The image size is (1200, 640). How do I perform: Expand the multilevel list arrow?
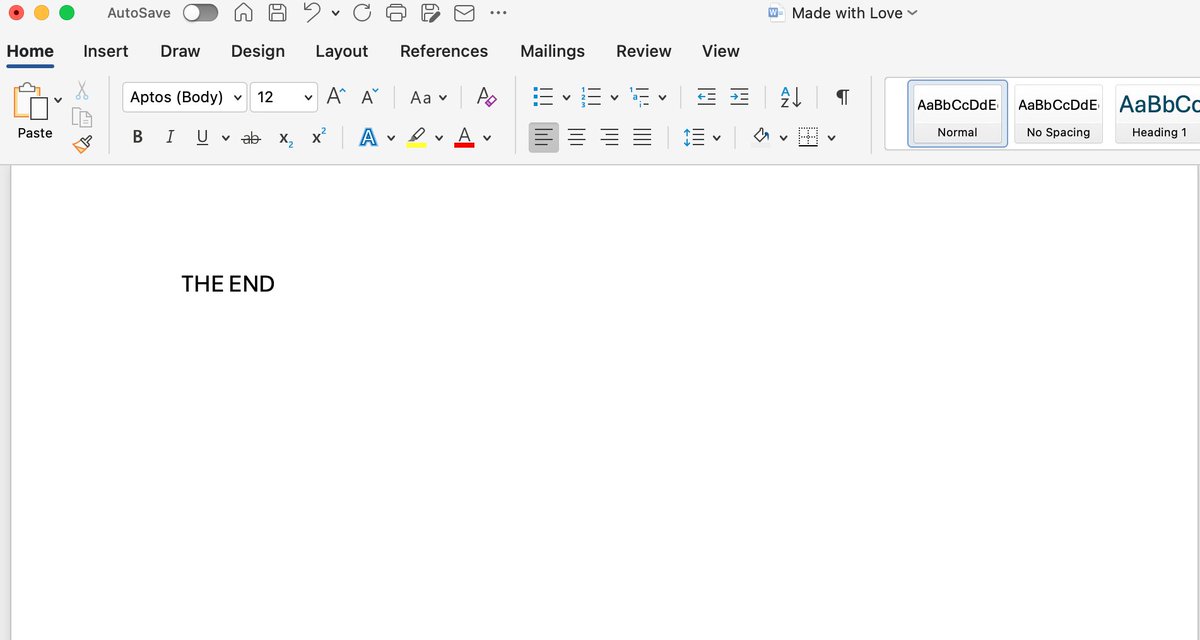coord(662,98)
